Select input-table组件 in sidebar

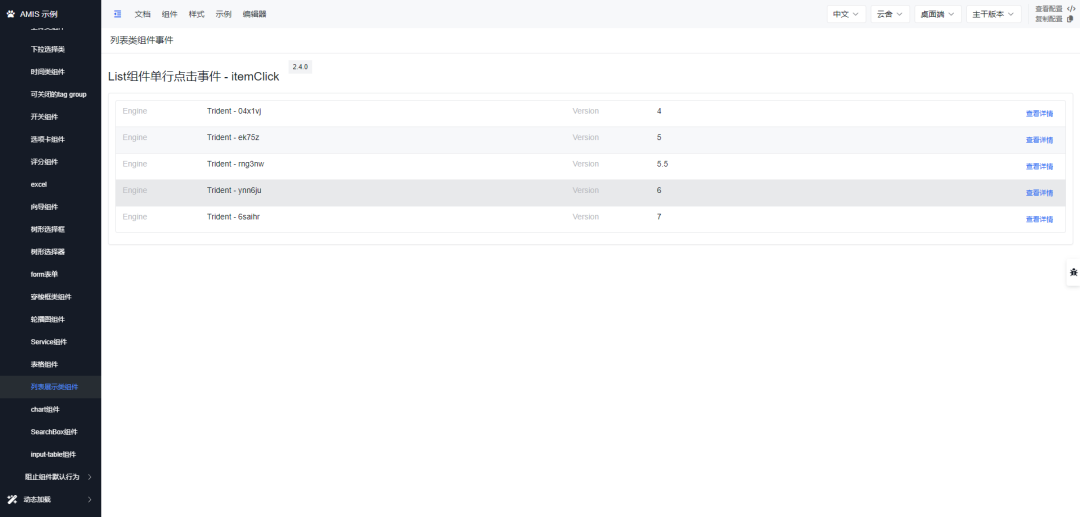point(53,454)
